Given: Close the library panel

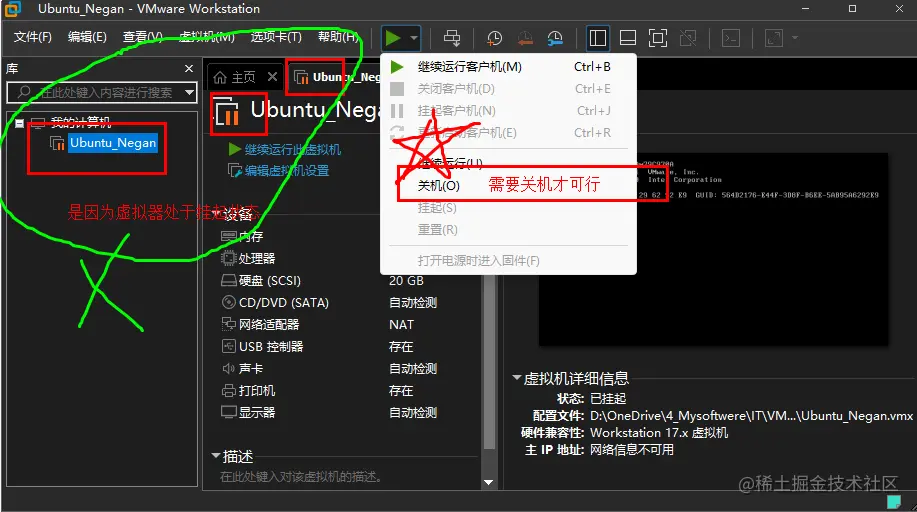Looking at the screenshot, I should (x=189, y=68).
